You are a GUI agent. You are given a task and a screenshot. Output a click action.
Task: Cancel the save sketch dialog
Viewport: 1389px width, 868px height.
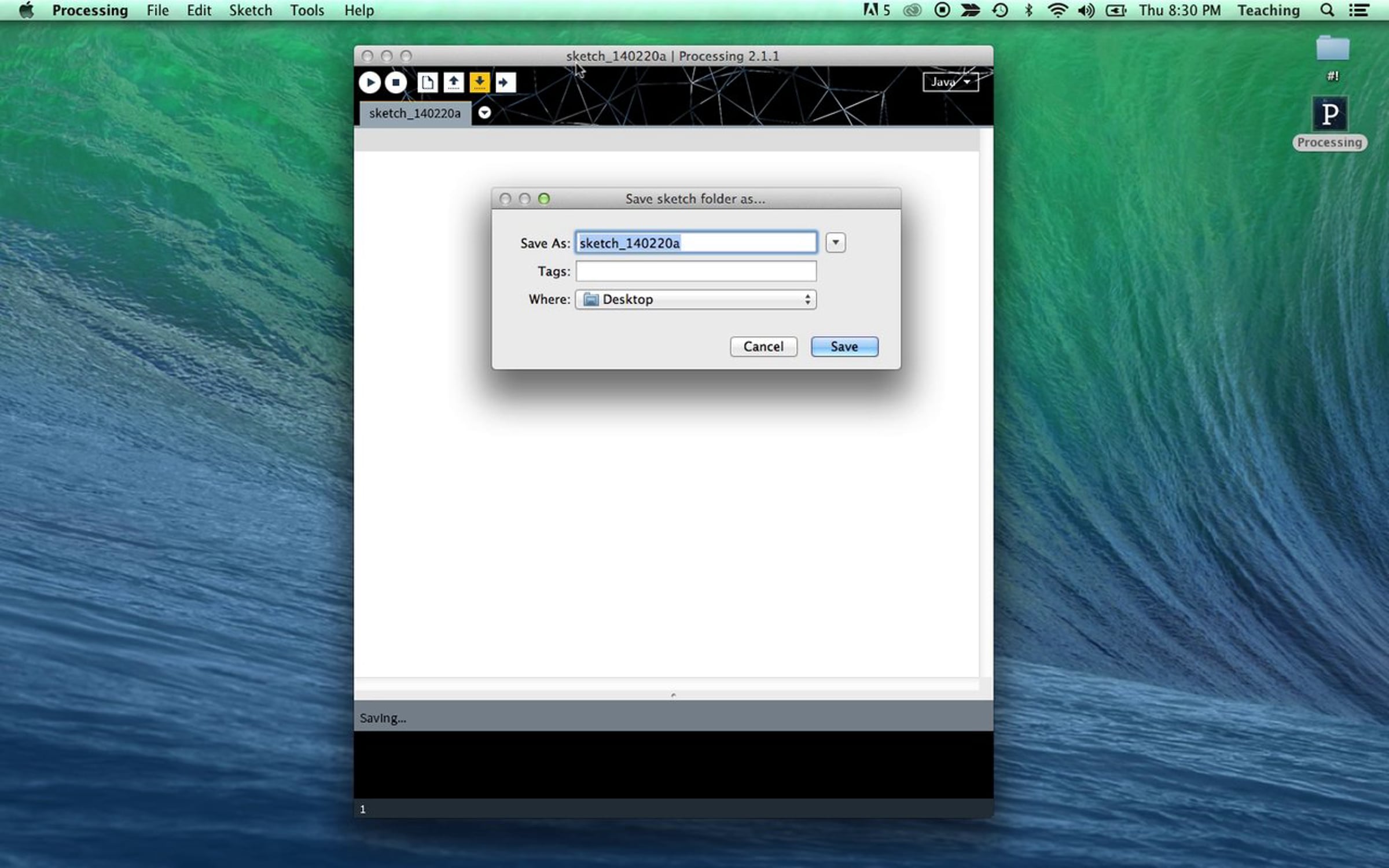coord(763,347)
